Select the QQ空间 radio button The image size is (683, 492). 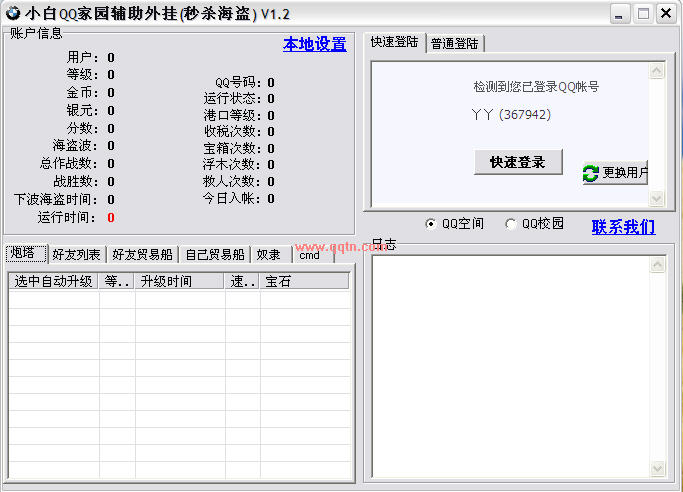point(430,224)
